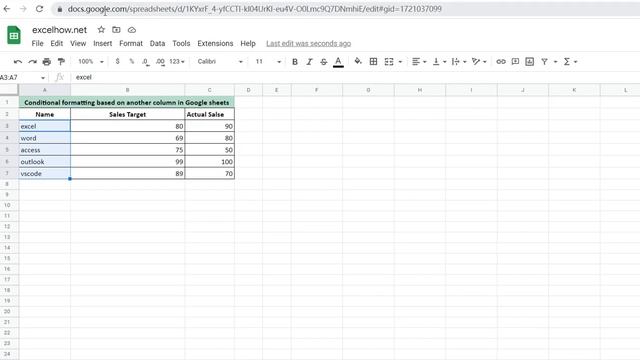
Task: Star the excelhow.net document
Action: tap(101, 29)
